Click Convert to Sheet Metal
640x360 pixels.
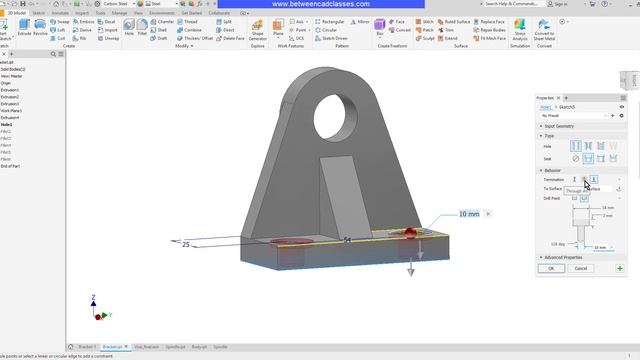(x=544, y=30)
